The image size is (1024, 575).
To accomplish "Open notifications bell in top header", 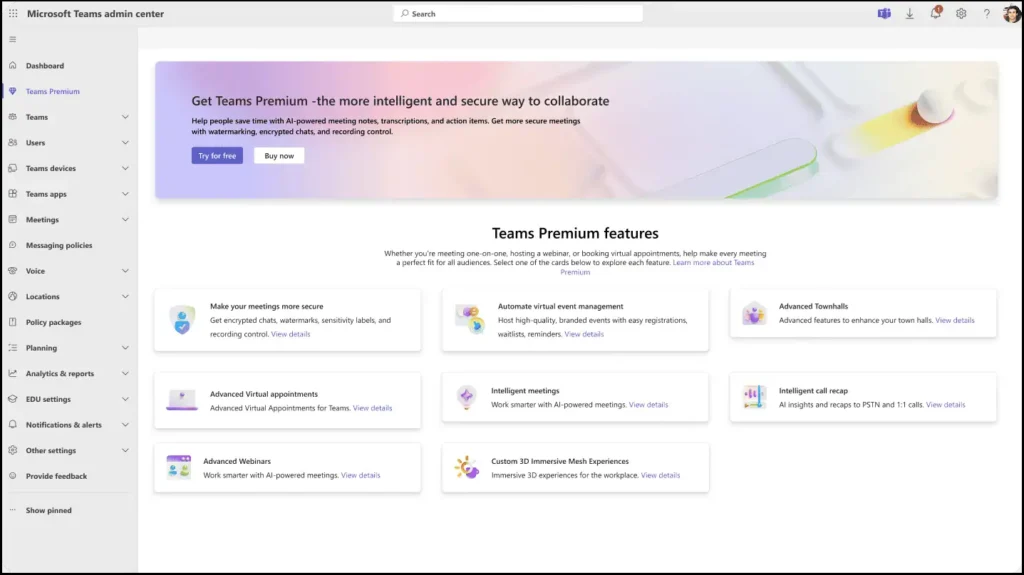I will coord(936,12).
